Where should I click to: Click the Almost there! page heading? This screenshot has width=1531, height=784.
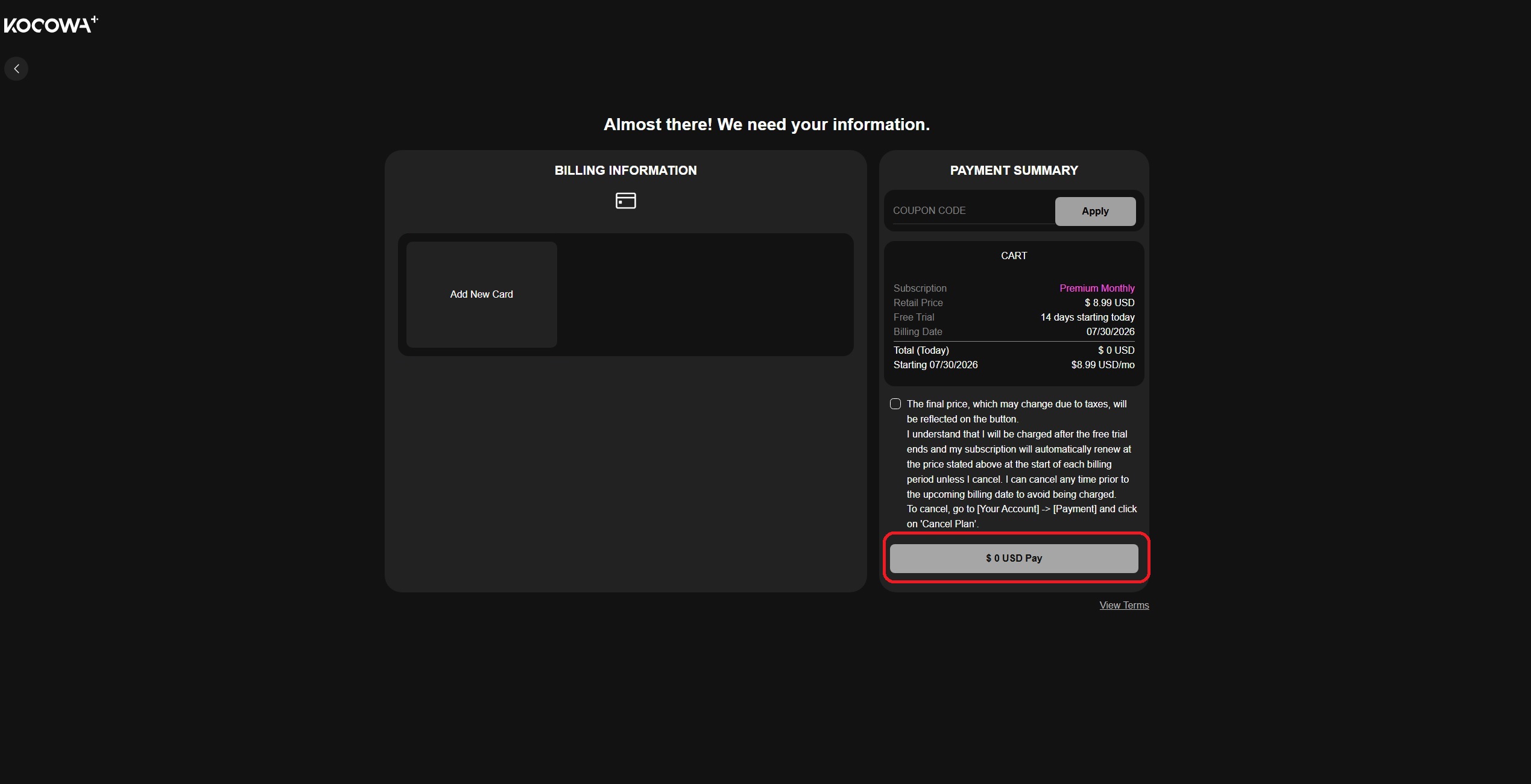point(766,125)
